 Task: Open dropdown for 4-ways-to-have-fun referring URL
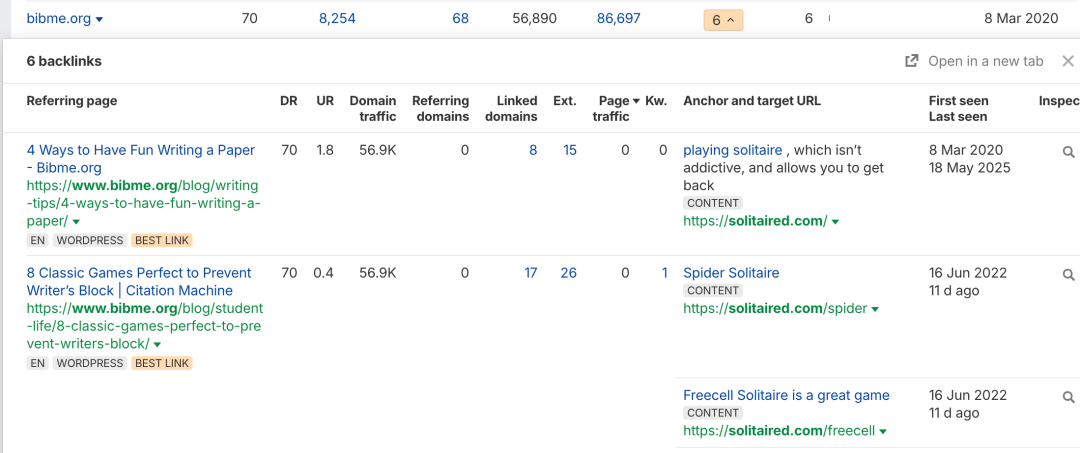click(x=76, y=222)
